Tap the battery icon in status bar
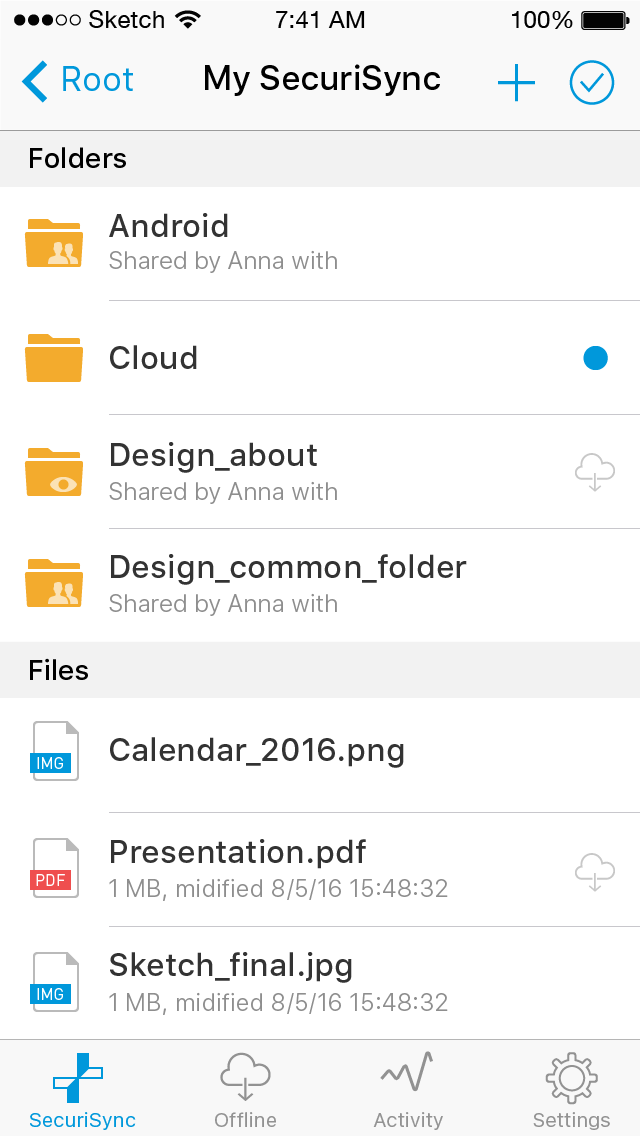Image resolution: width=640 pixels, height=1136 pixels. (x=605, y=21)
